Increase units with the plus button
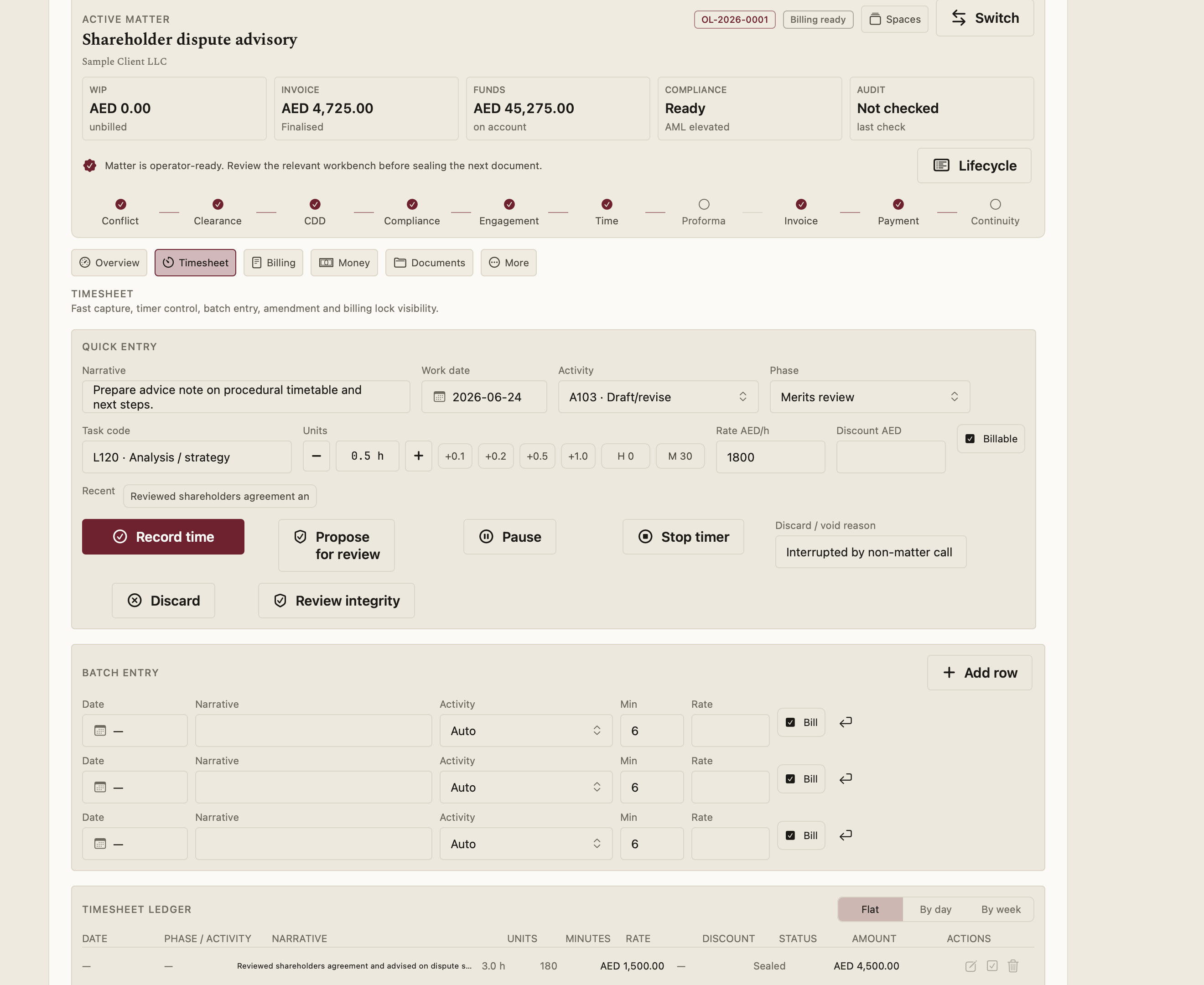This screenshot has width=1204, height=985. (419, 456)
